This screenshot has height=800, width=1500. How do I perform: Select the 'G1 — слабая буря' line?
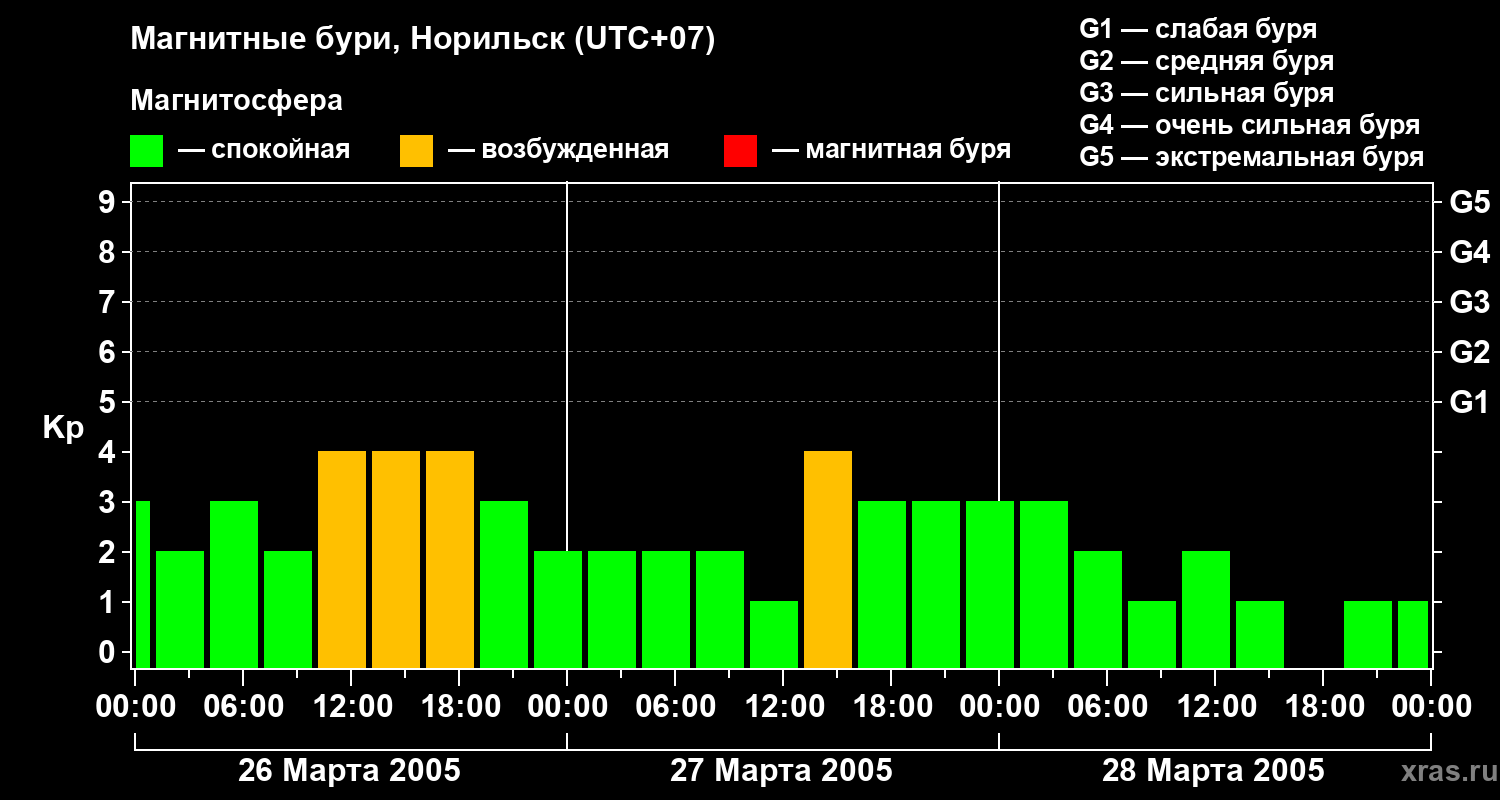click(1198, 29)
